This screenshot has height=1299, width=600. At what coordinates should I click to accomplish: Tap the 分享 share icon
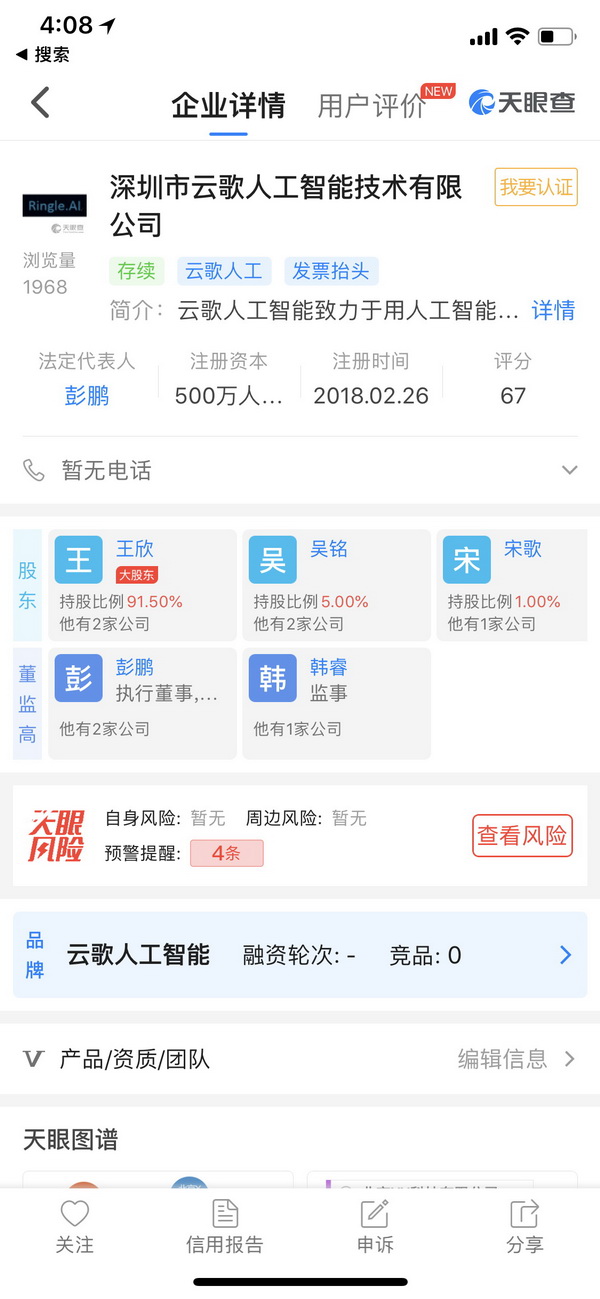tap(525, 1213)
